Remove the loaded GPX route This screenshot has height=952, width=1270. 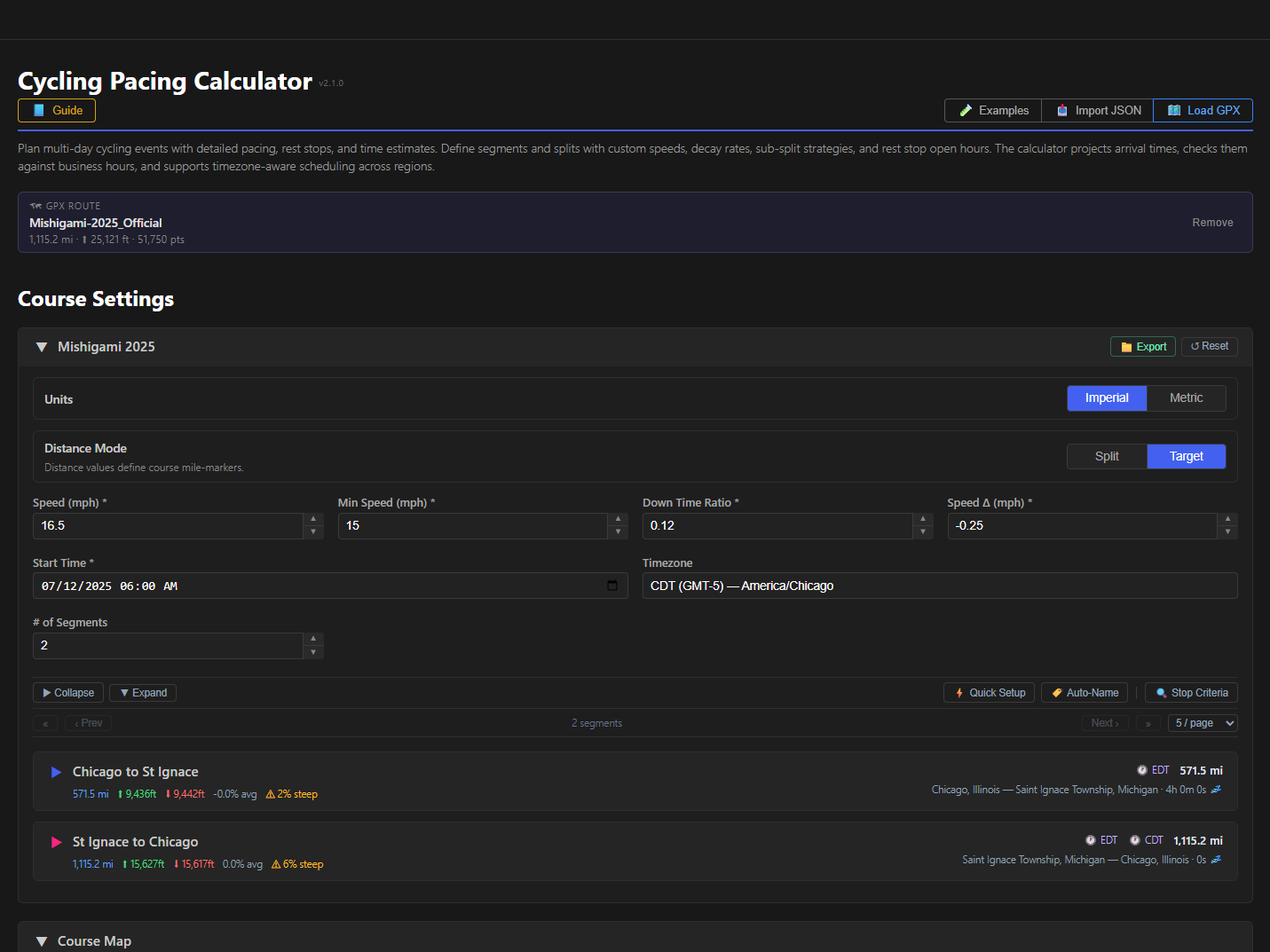coord(1211,223)
